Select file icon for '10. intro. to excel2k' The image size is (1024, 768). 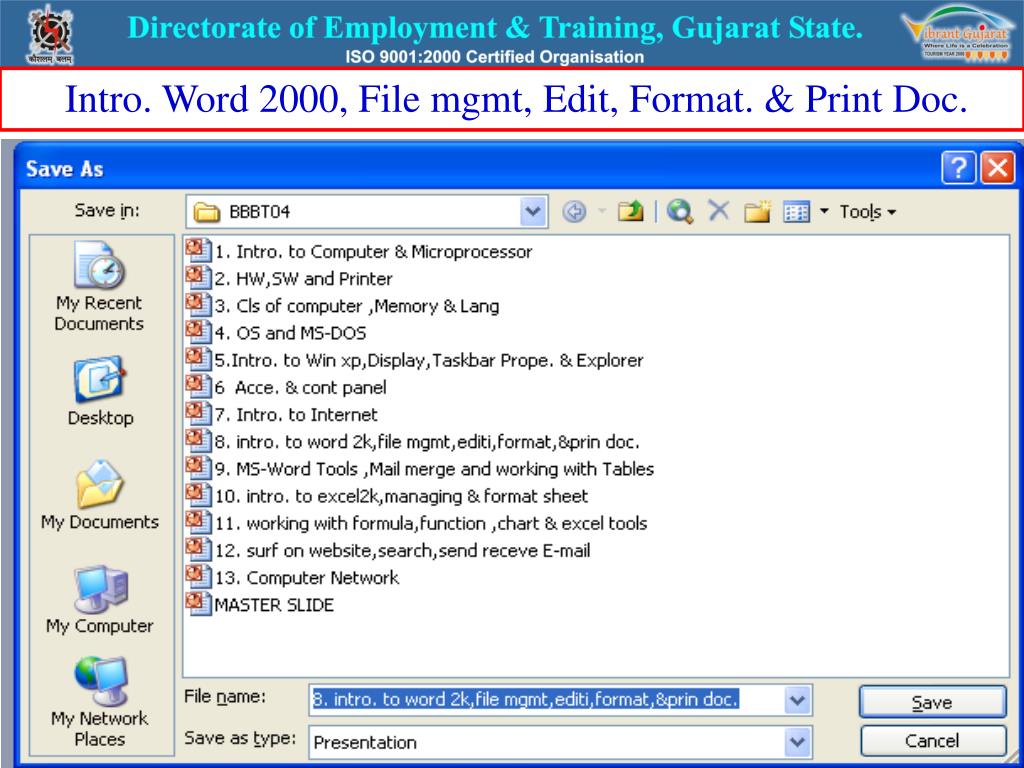pyautogui.click(x=198, y=495)
